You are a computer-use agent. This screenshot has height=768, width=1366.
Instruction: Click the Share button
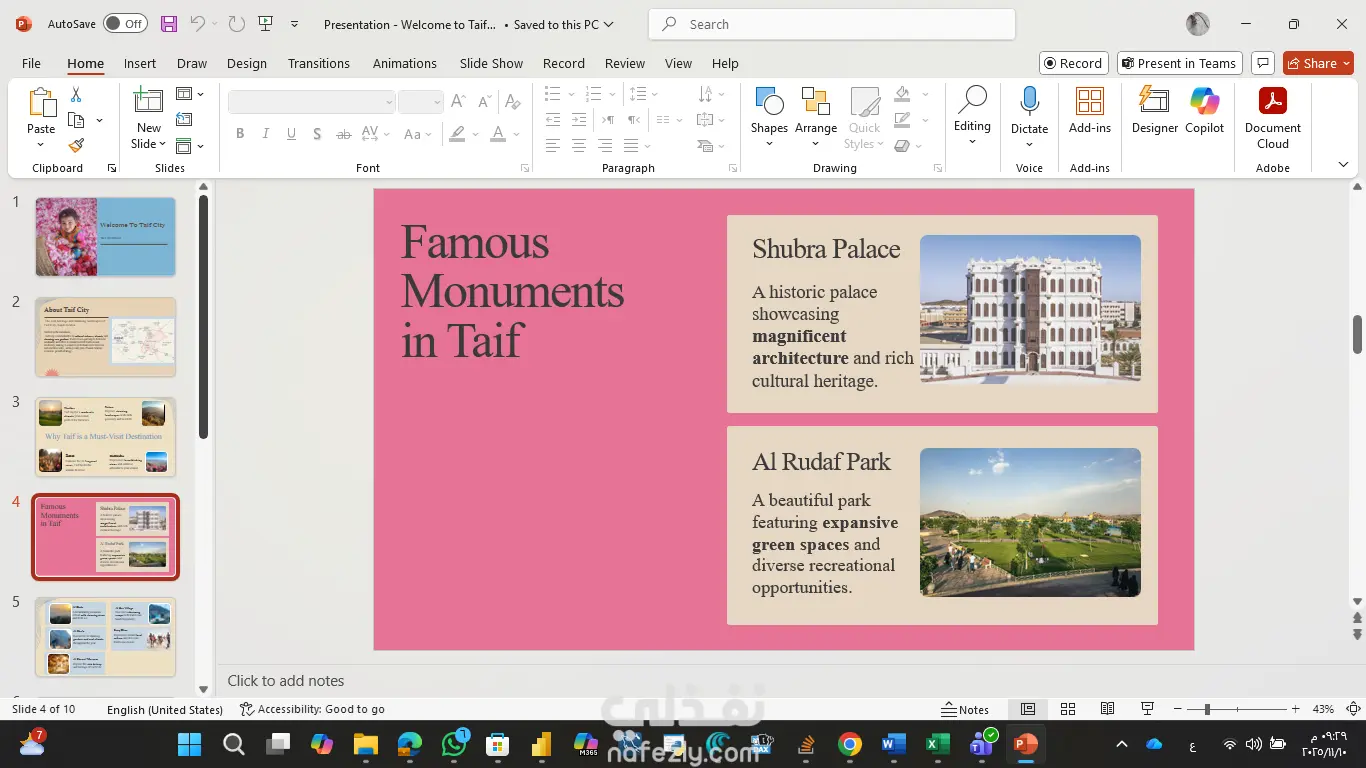pyautogui.click(x=1317, y=63)
